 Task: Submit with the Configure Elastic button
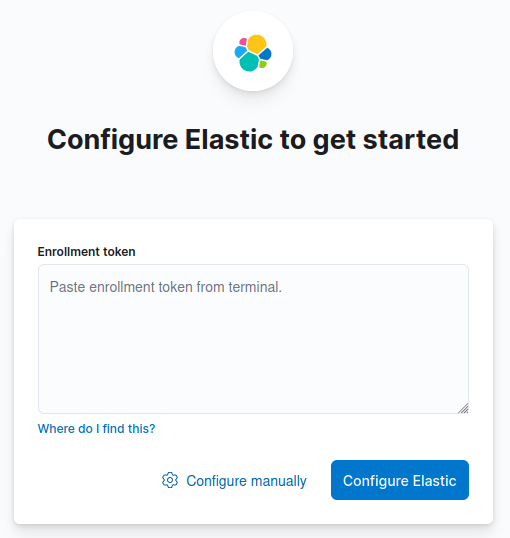click(x=400, y=480)
